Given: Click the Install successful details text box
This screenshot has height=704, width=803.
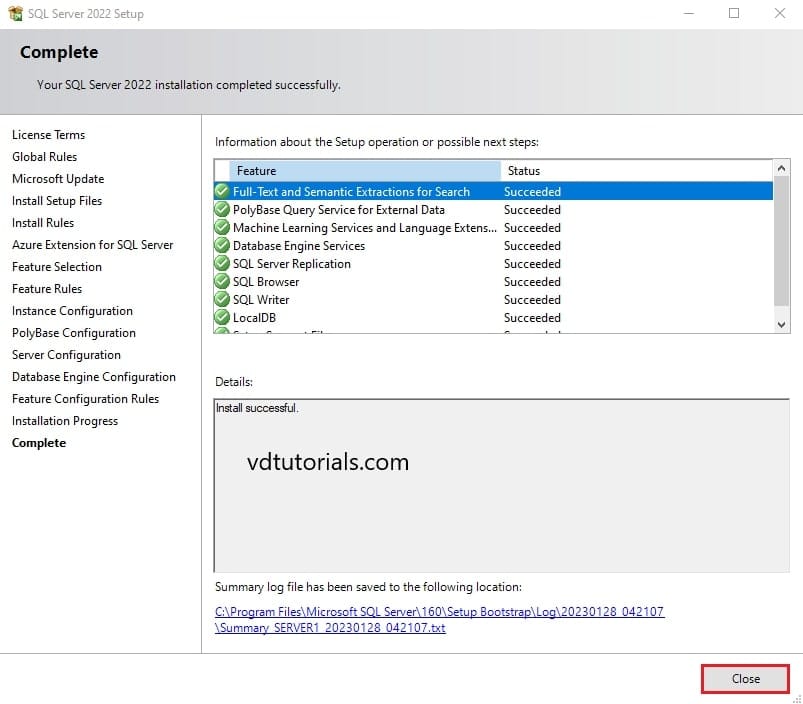Looking at the screenshot, I should tap(501, 485).
